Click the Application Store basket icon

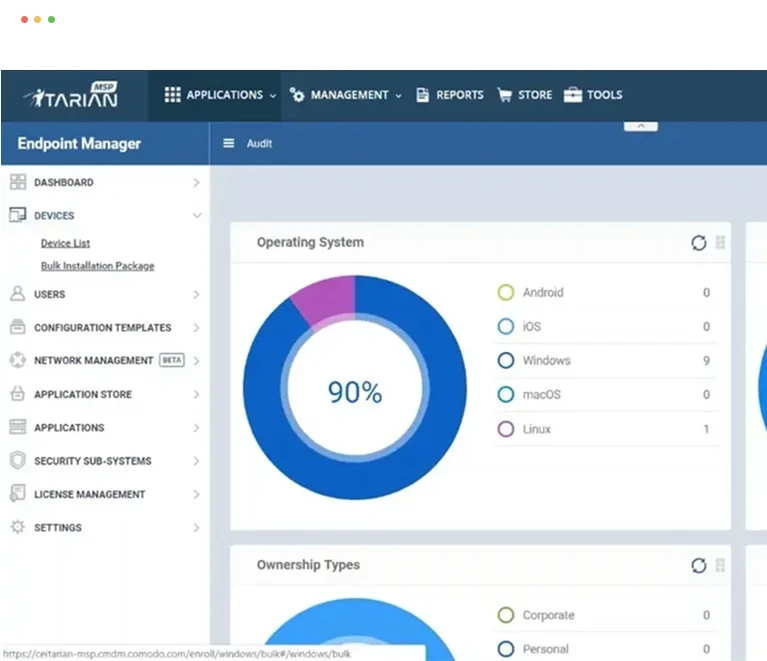tap(17, 394)
